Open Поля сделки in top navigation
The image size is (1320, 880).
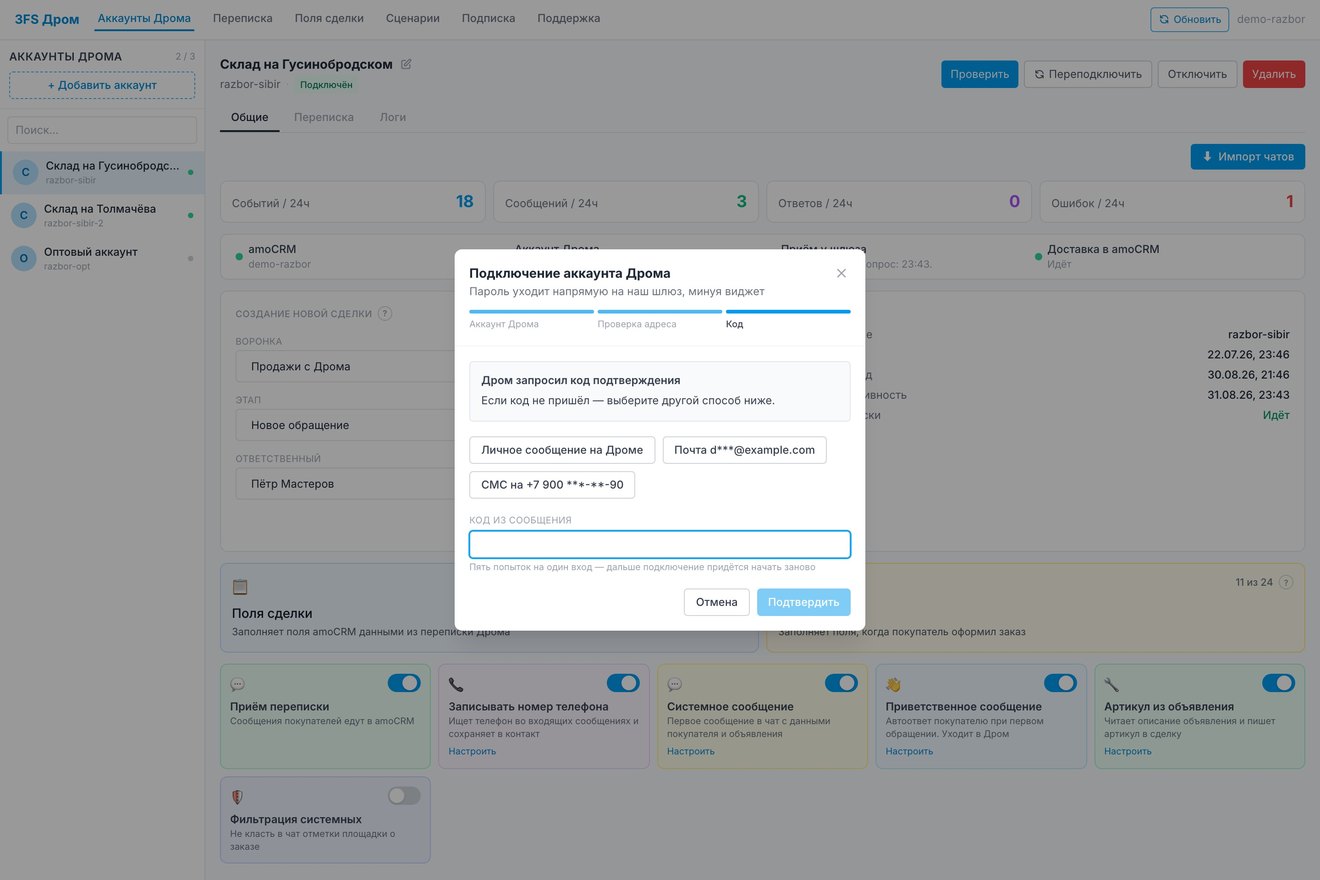point(329,18)
